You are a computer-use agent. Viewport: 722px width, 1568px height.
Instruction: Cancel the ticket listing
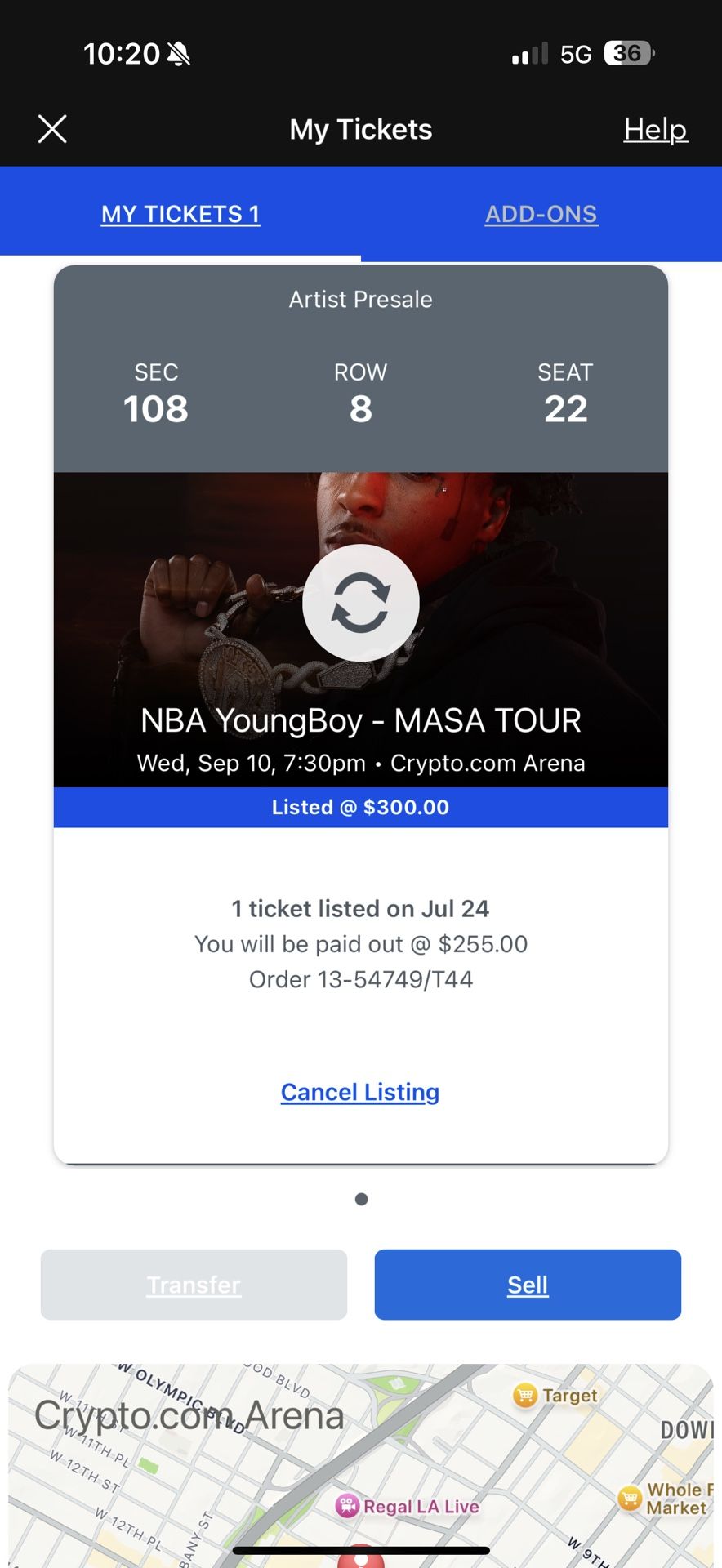pyautogui.click(x=360, y=1092)
